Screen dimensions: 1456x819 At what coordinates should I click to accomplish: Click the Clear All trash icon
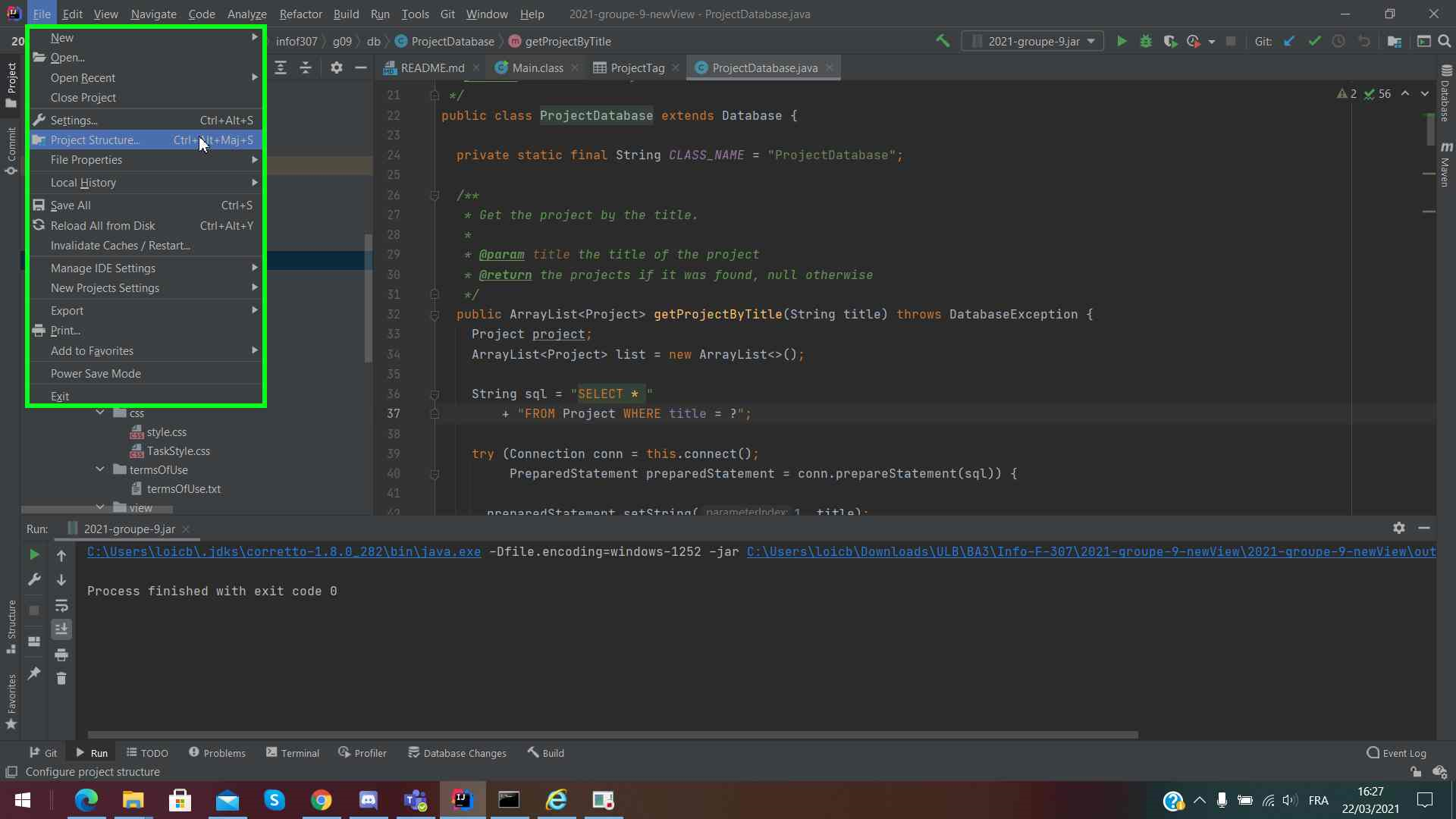[x=61, y=678]
